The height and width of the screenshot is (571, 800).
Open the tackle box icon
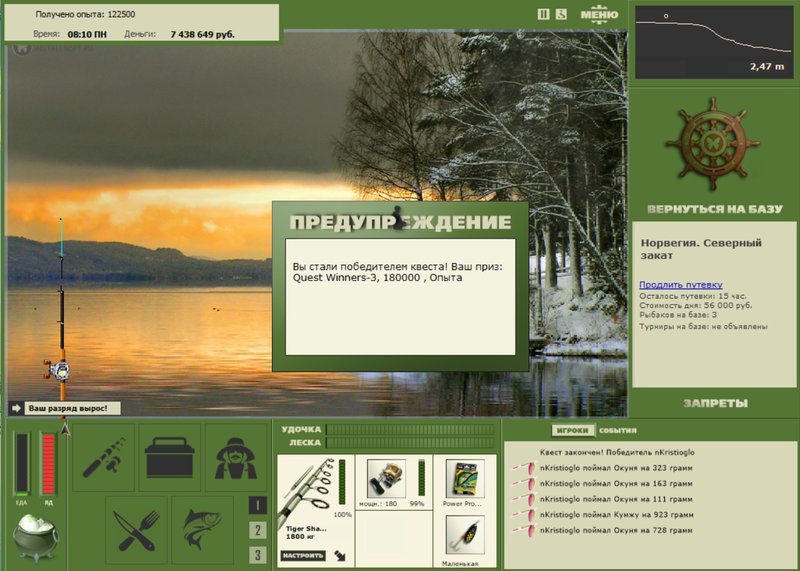click(x=170, y=457)
